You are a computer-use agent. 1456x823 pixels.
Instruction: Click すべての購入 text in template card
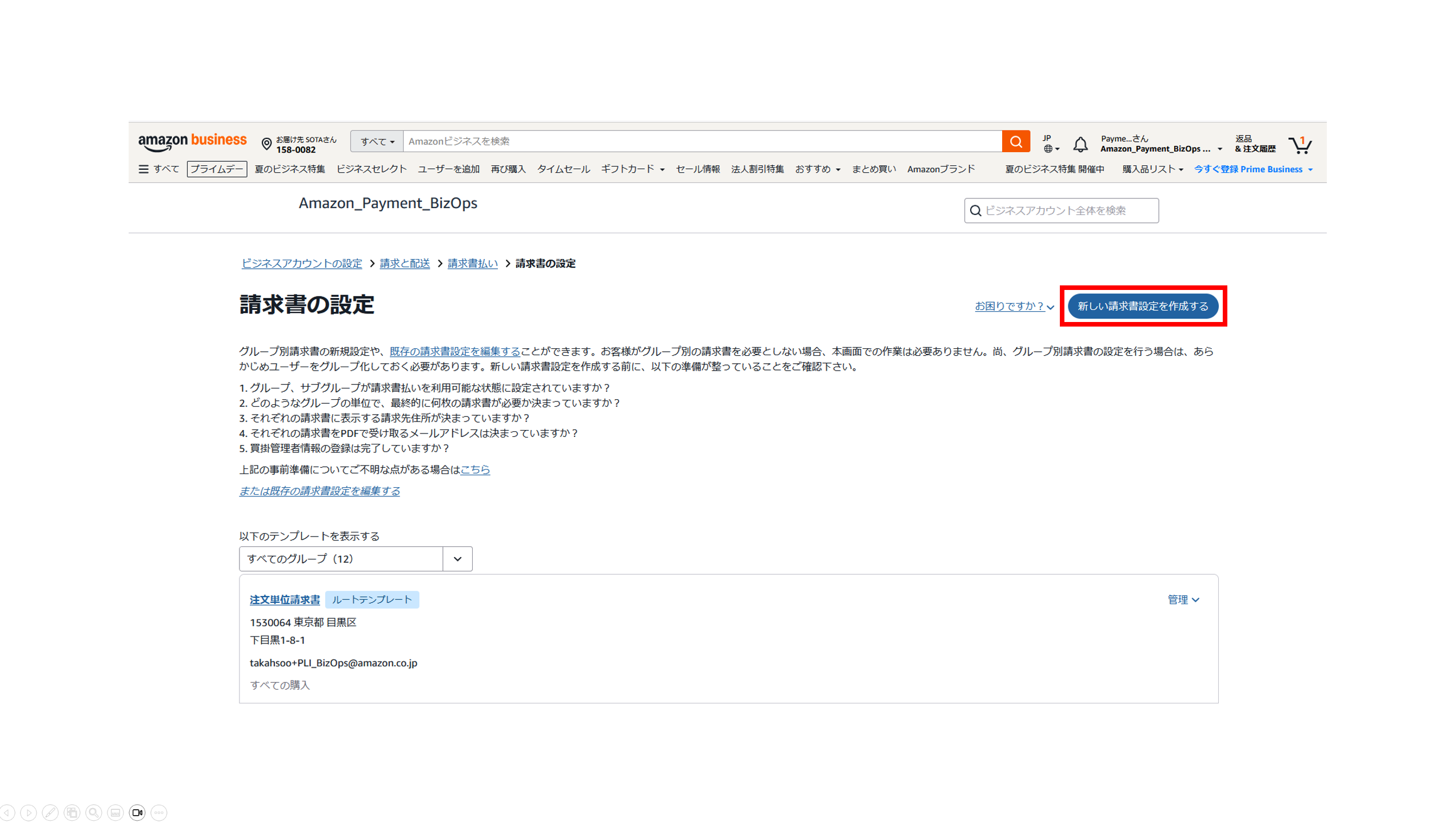280,685
